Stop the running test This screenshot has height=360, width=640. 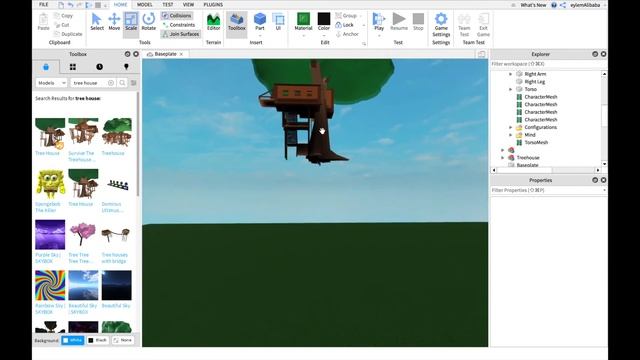(418, 22)
